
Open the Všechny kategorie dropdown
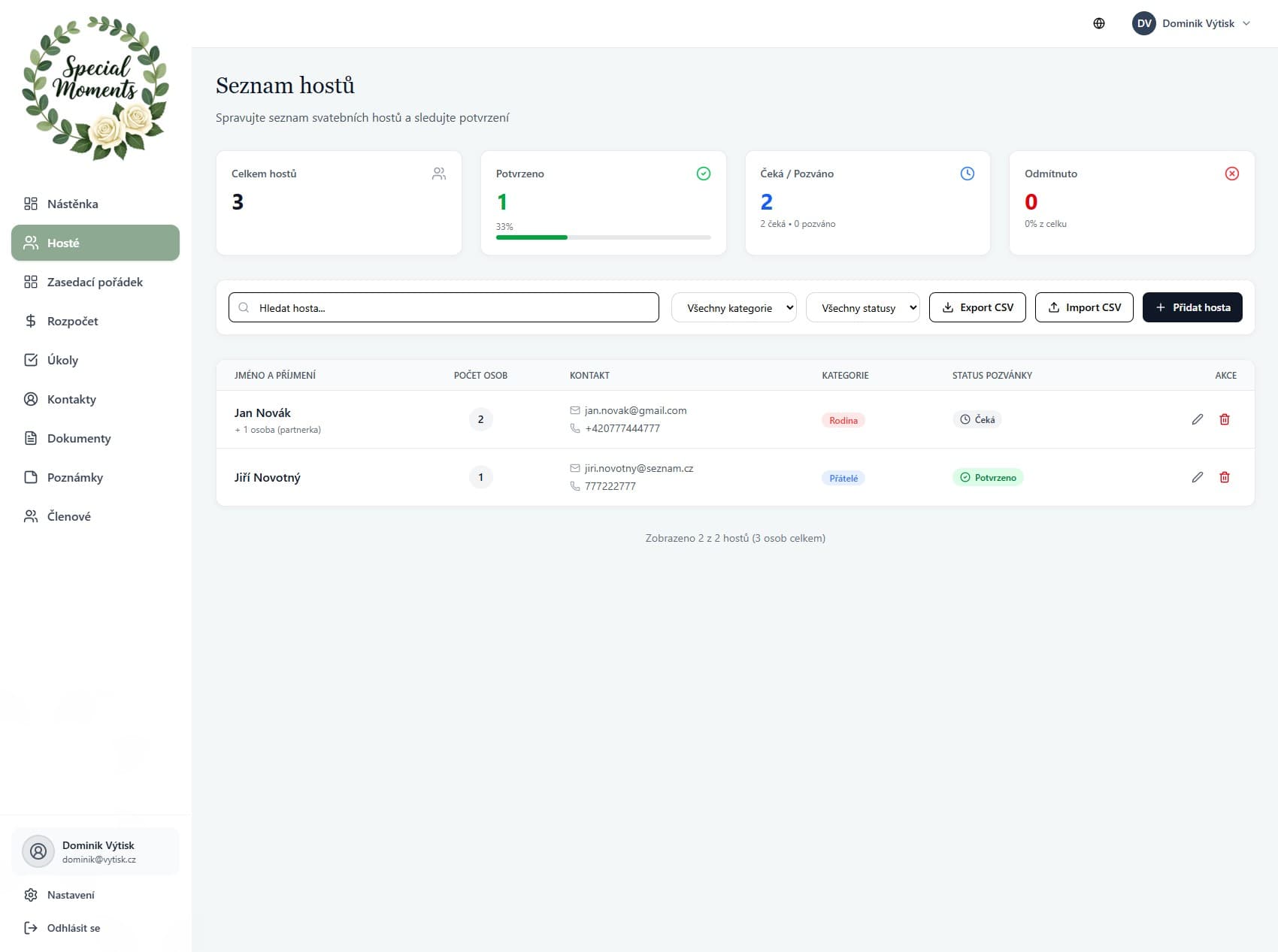click(x=733, y=307)
